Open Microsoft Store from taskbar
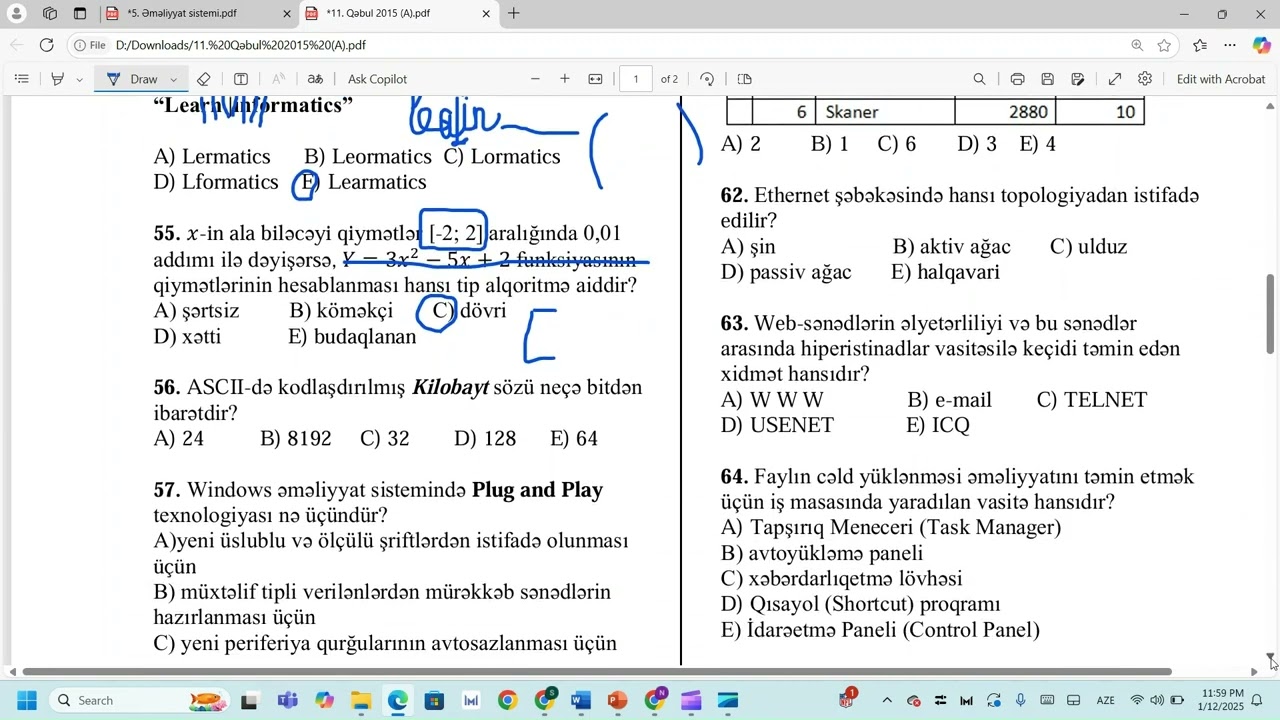 [434, 700]
